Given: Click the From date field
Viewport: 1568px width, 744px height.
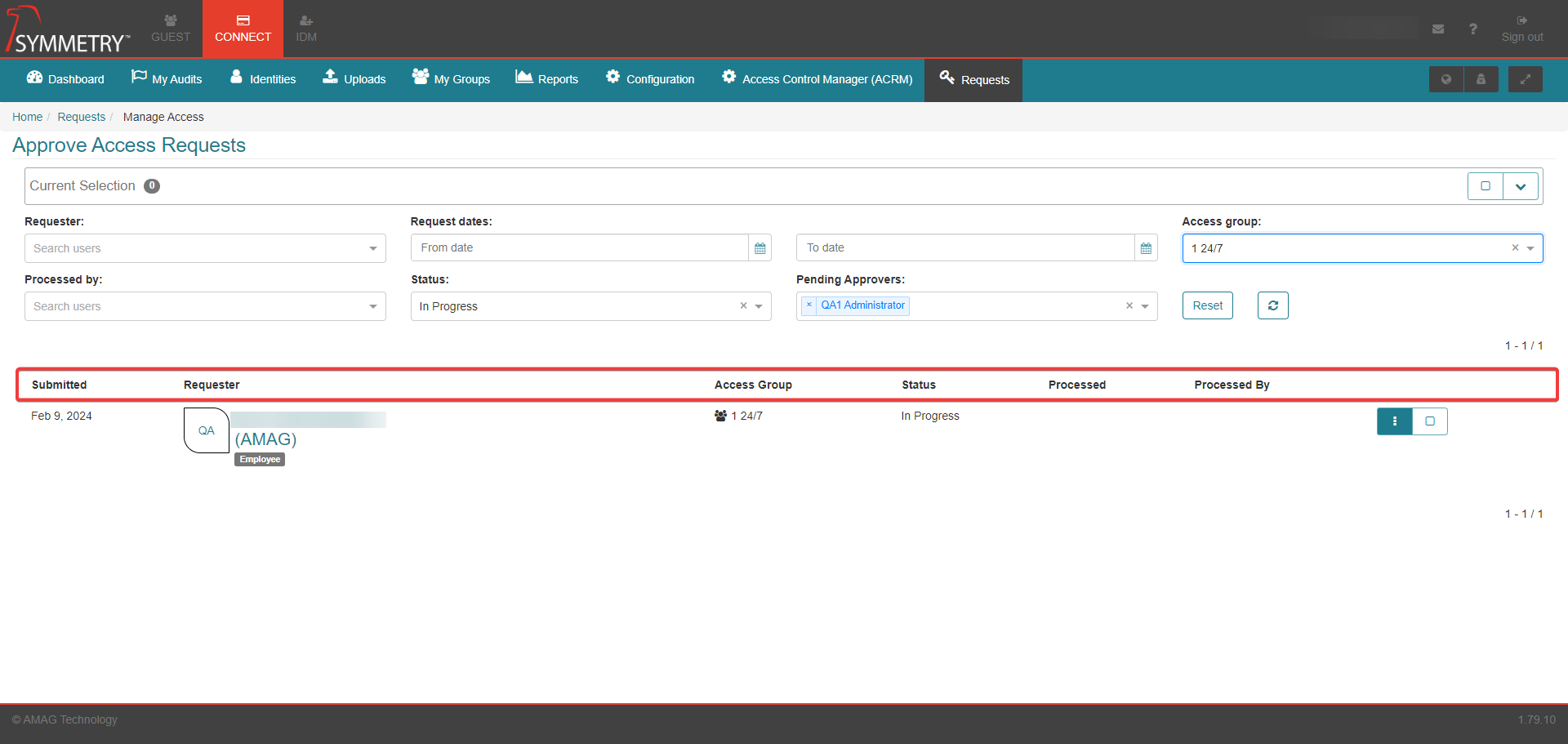Looking at the screenshot, I should point(580,247).
